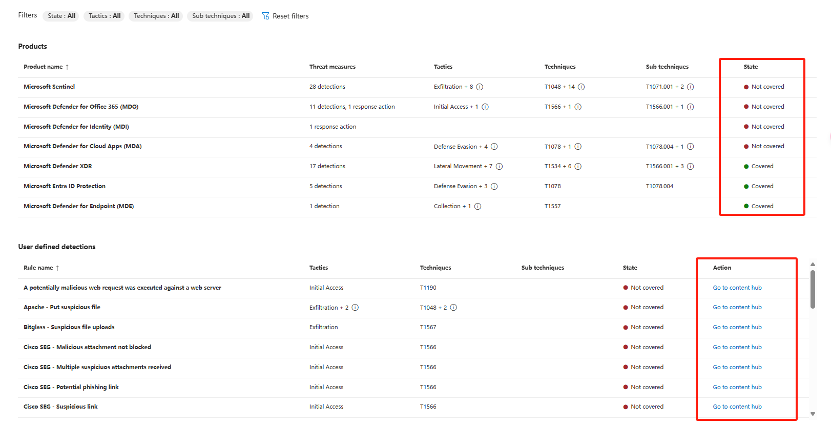
Task: Click info icon beside Defense Evasion + 4
Action: [494, 146]
